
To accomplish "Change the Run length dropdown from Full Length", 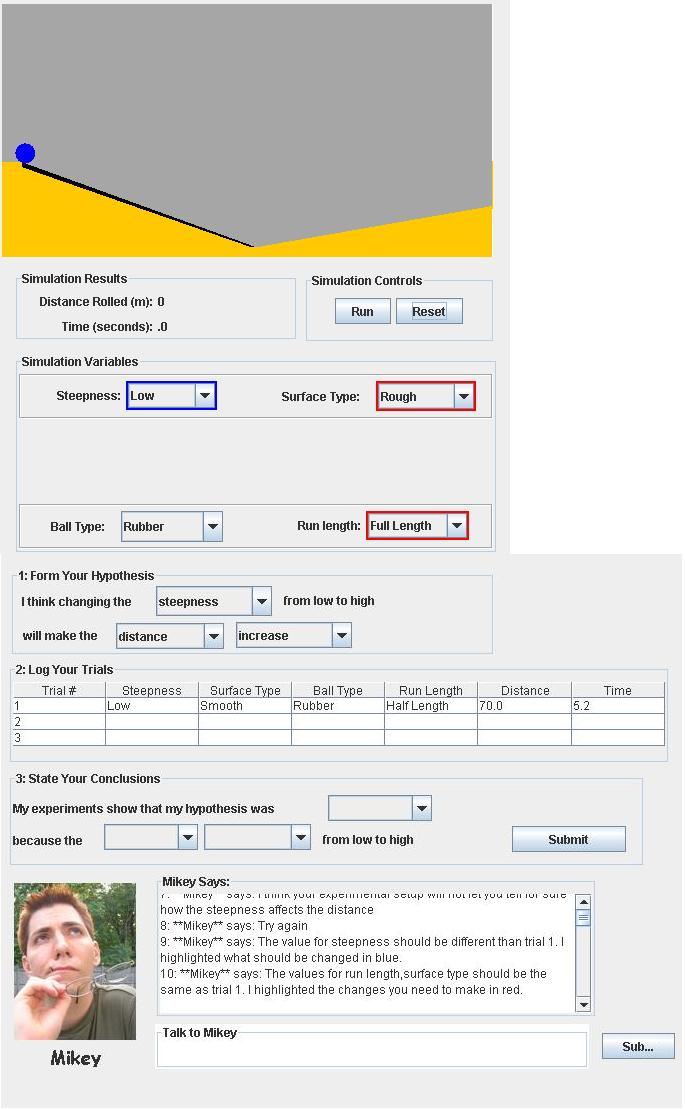I will pos(416,526).
